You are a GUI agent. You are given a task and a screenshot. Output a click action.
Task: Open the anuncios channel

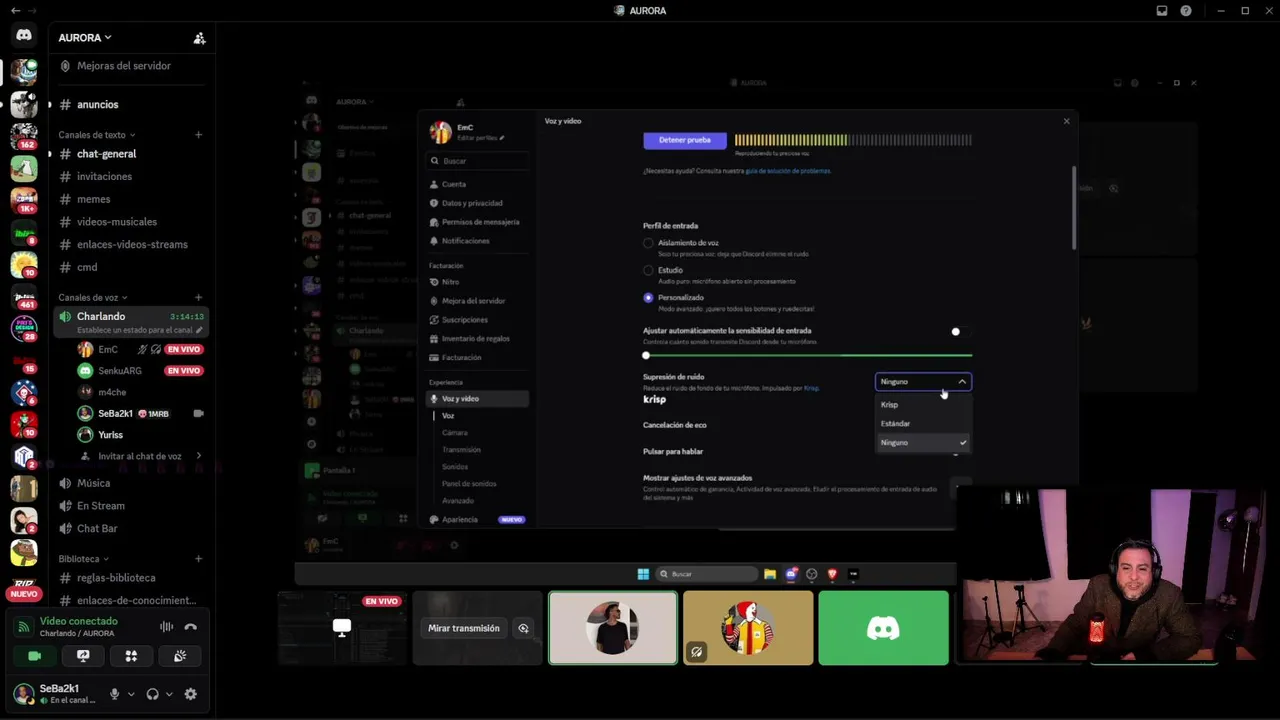point(131,104)
